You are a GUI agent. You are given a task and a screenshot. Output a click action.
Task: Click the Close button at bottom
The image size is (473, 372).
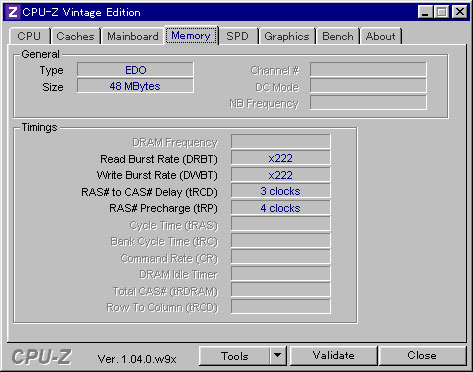[x=422, y=356]
